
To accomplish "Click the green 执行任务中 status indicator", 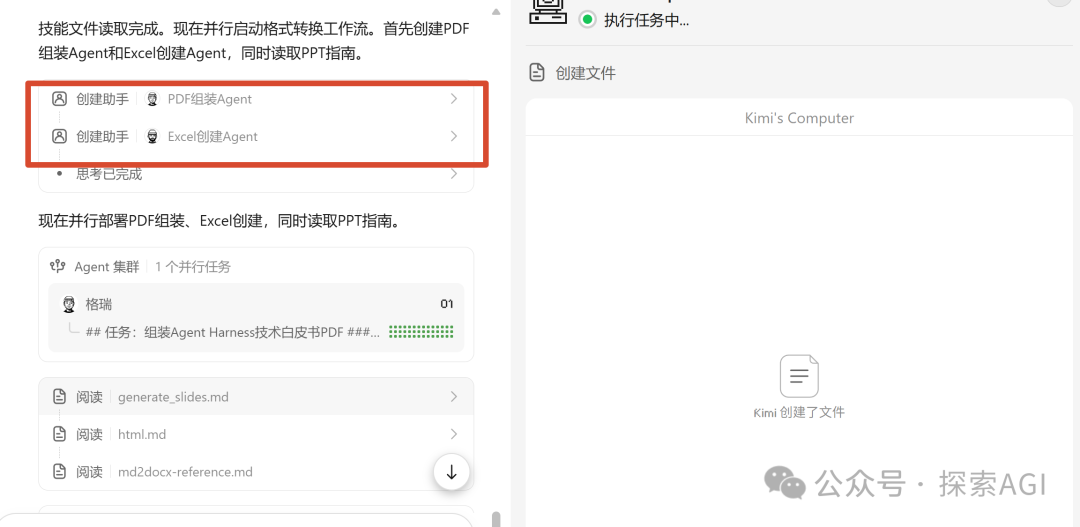I will [x=588, y=19].
